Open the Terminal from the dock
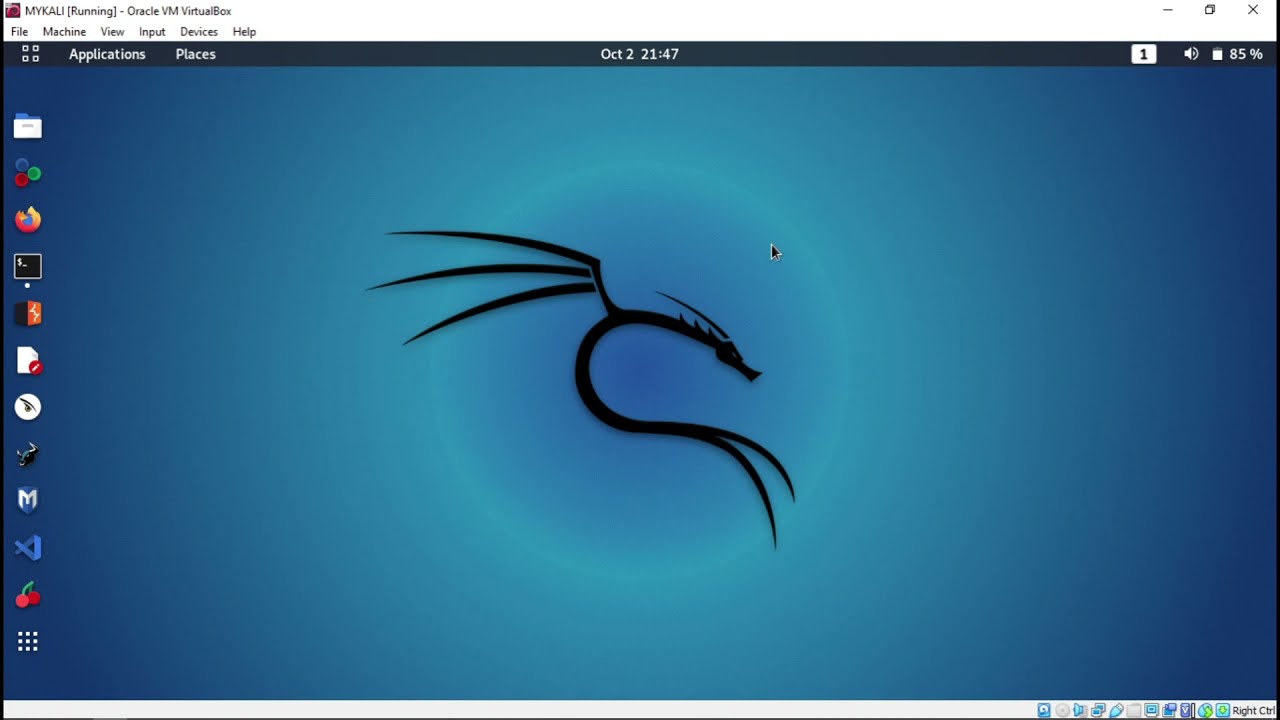This screenshot has height=720, width=1280. click(x=28, y=266)
